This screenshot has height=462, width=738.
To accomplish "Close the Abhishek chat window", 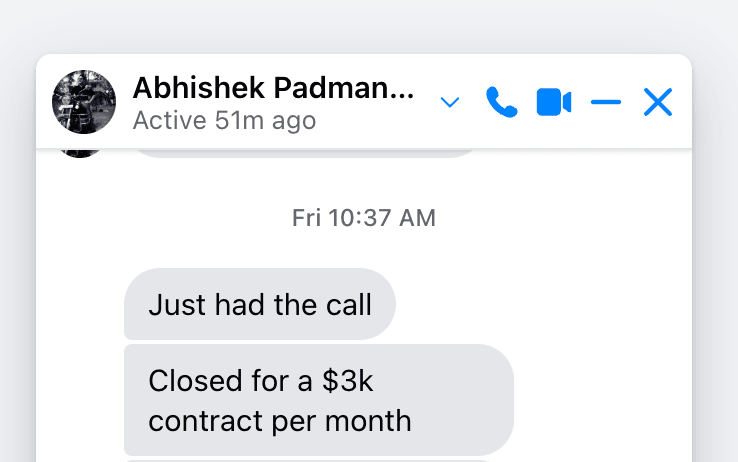I will pyautogui.click(x=658, y=102).
